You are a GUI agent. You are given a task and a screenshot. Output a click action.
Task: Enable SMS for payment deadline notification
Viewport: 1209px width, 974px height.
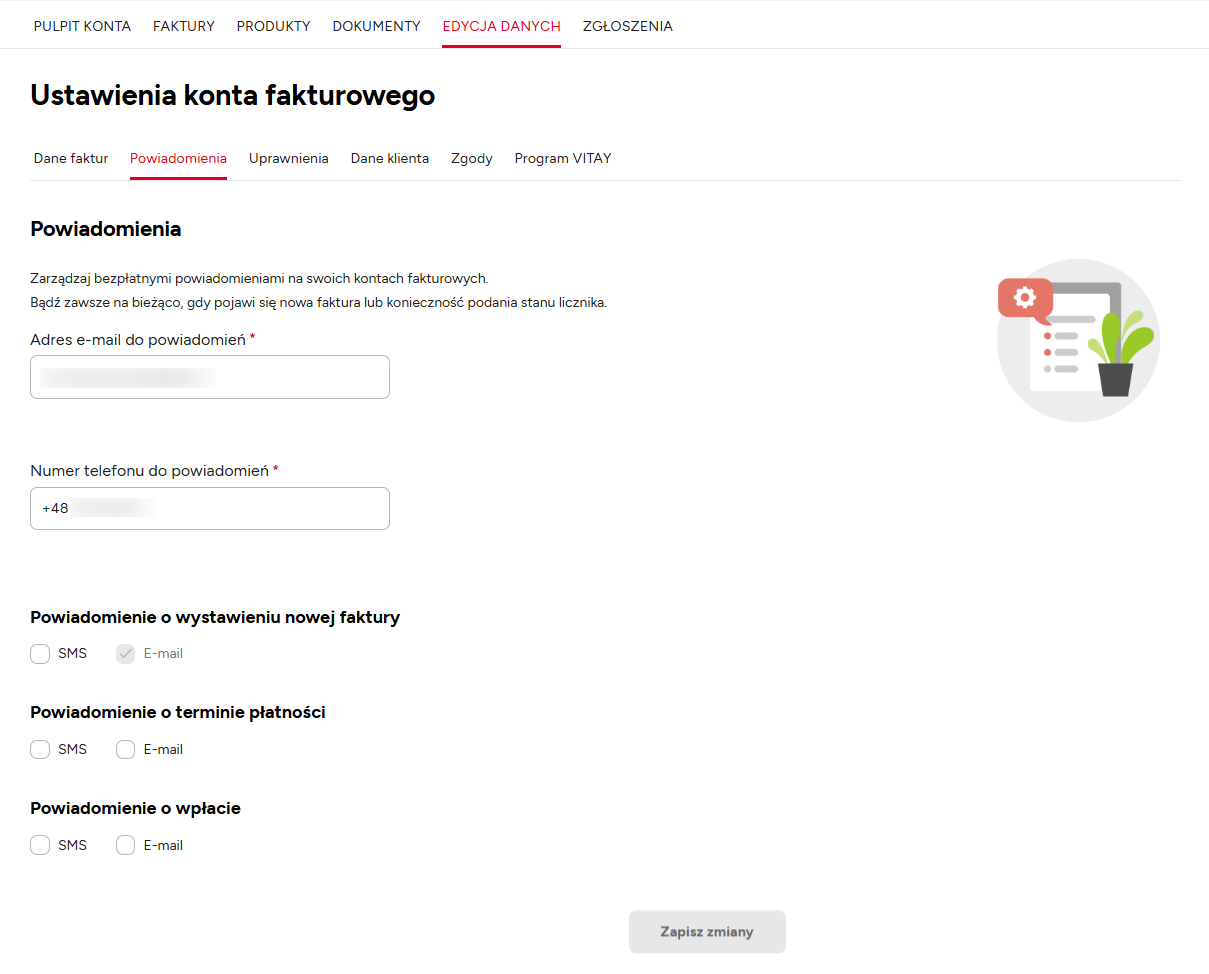click(40, 750)
